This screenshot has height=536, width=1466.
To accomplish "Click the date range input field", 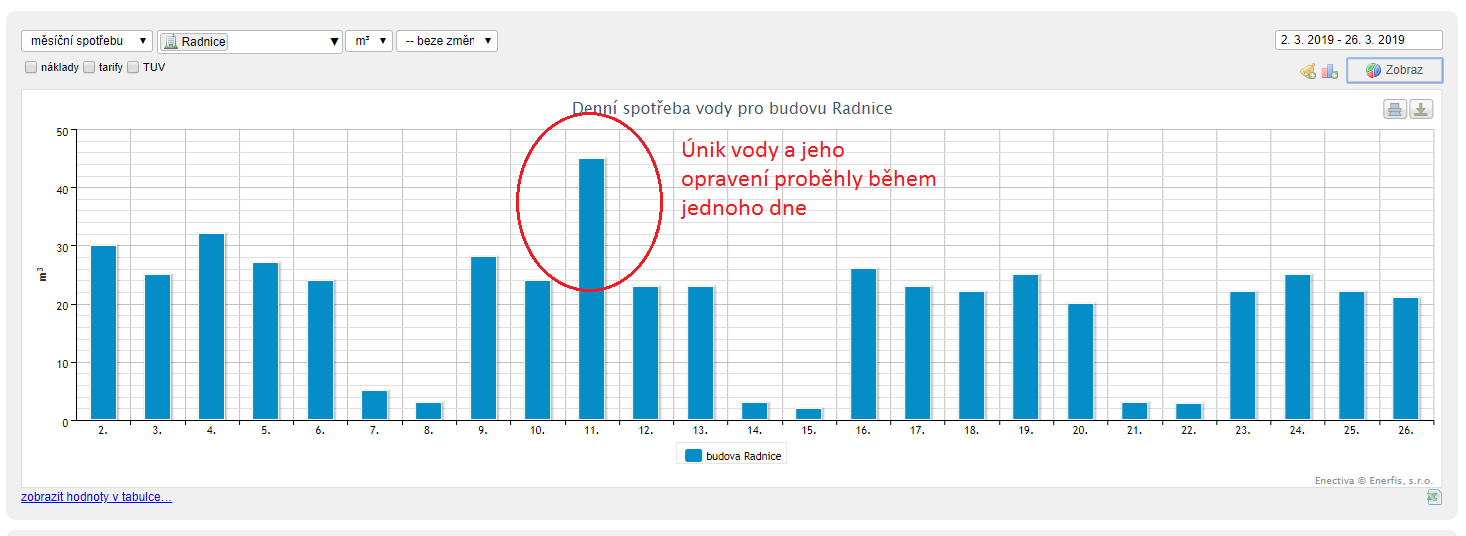I will [x=1358, y=40].
